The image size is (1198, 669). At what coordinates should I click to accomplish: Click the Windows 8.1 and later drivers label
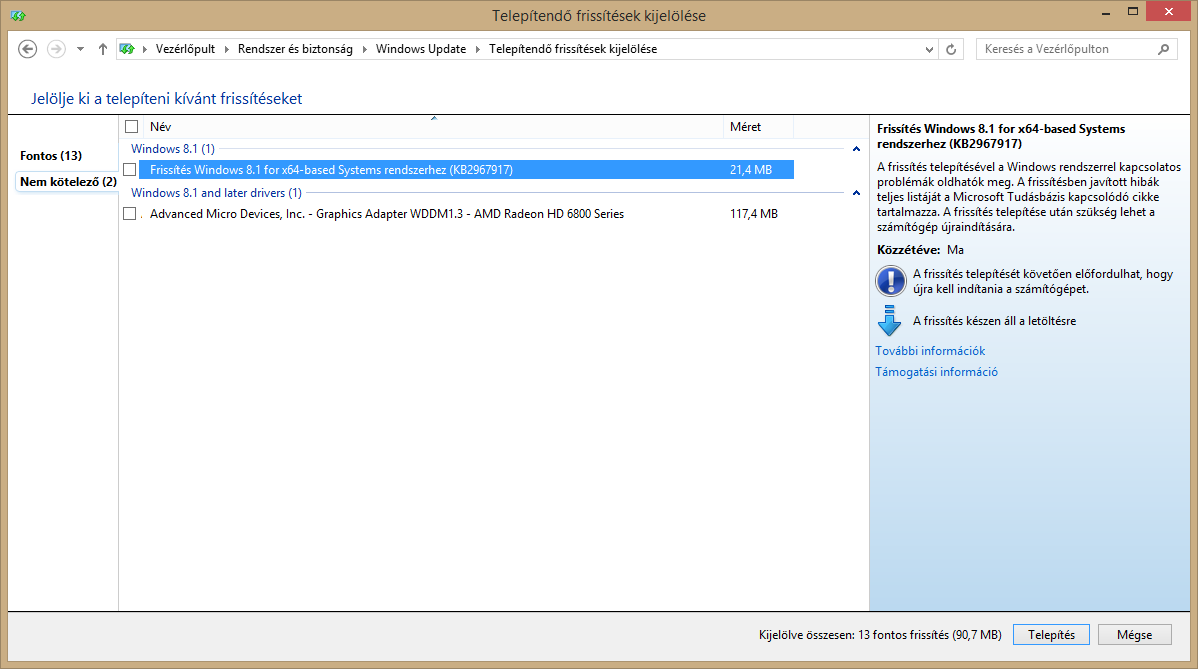tap(216, 193)
